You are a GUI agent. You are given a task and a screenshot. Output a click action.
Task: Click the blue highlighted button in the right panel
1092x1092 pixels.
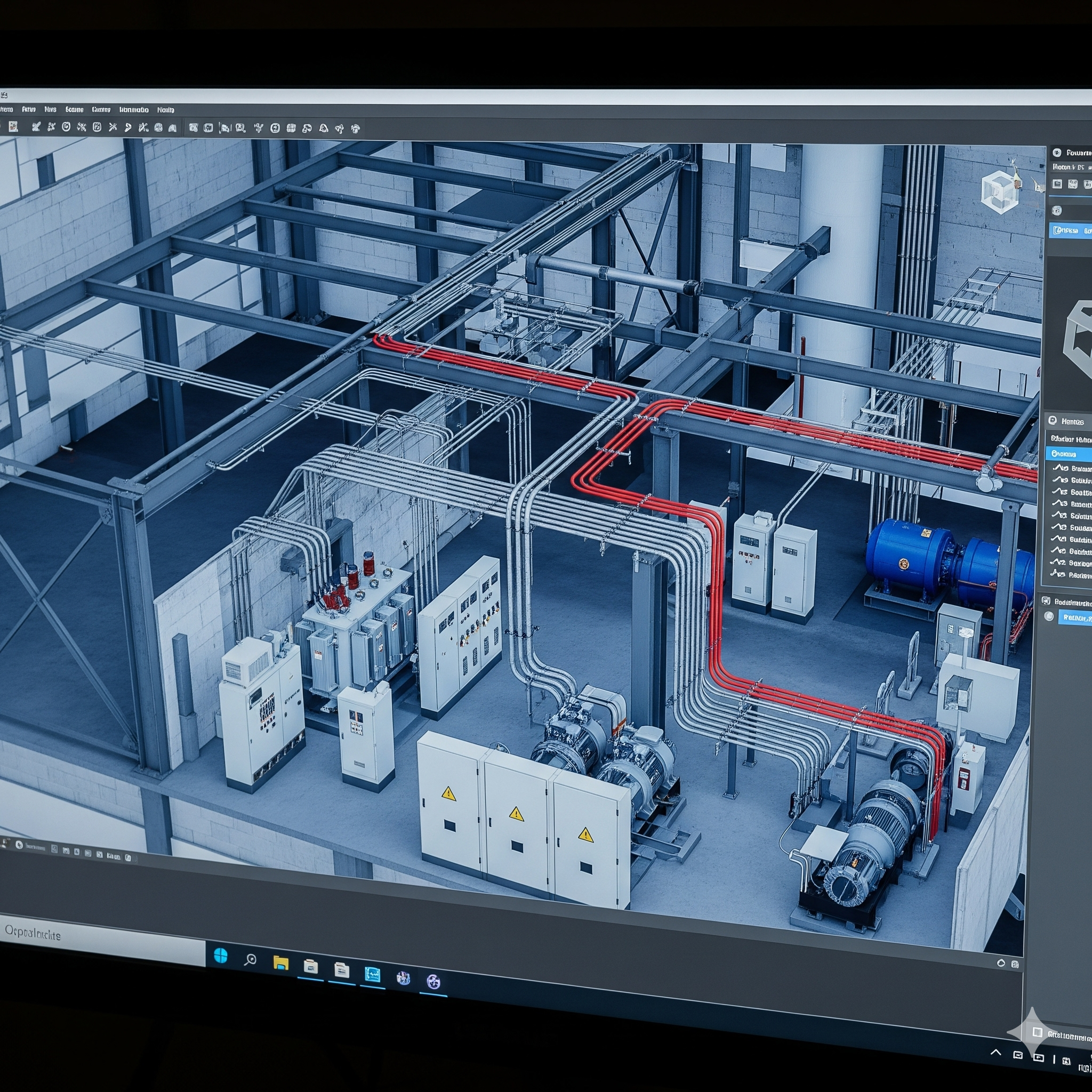pyautogui.click(x=1074, y=230)
